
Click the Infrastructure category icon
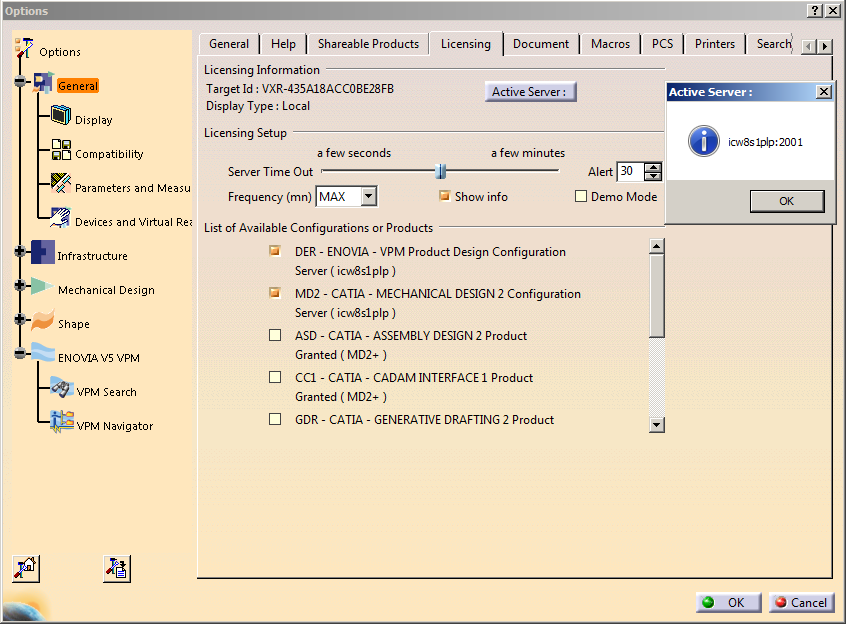point(42,254)
